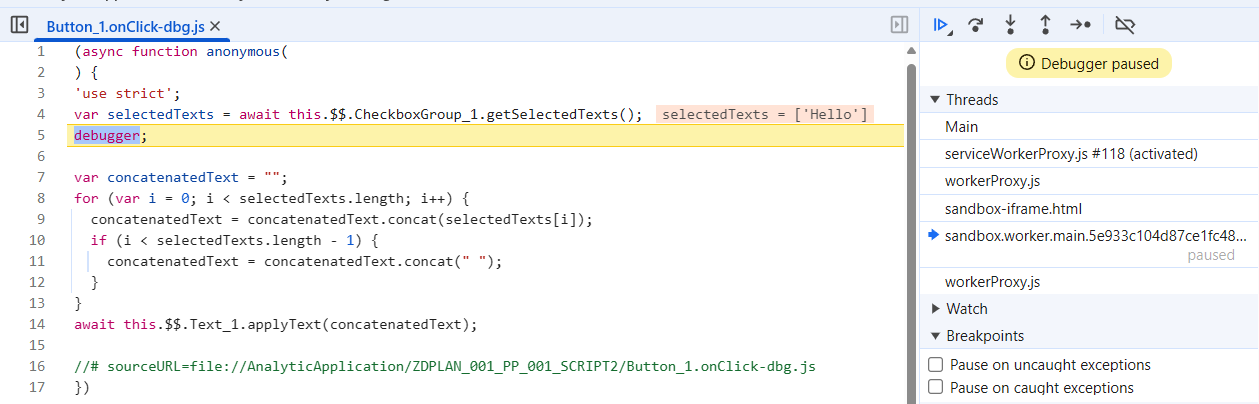Select the workerProxy.js thread under the paused thread
This screenshot has height=404, width=1259.
tap(1089, 282)
